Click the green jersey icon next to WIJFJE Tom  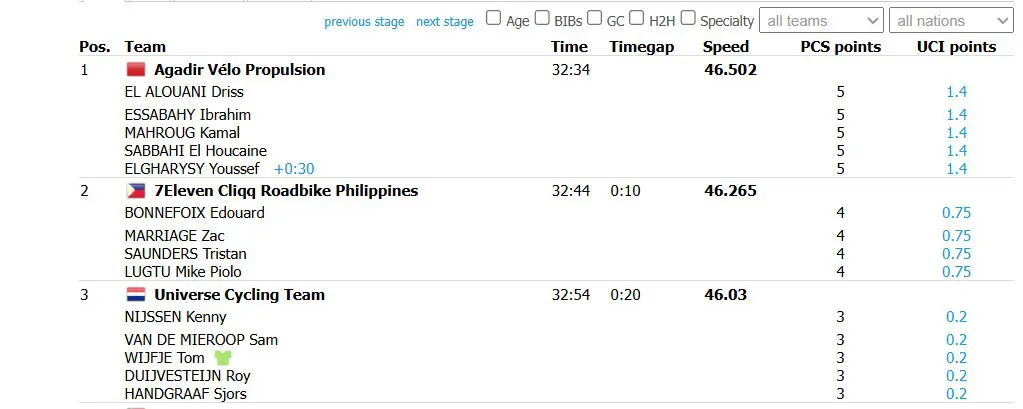click(223, 357)
